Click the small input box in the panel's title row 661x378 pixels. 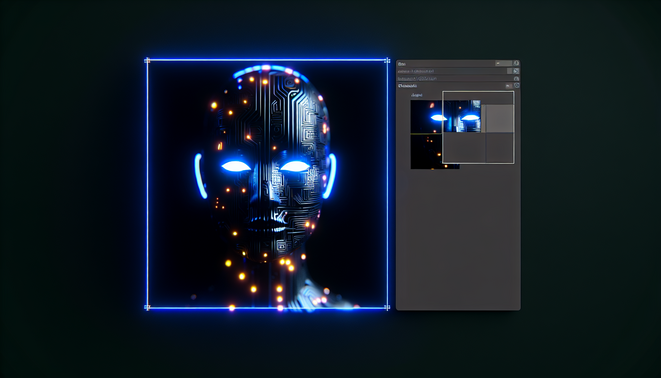503,63
